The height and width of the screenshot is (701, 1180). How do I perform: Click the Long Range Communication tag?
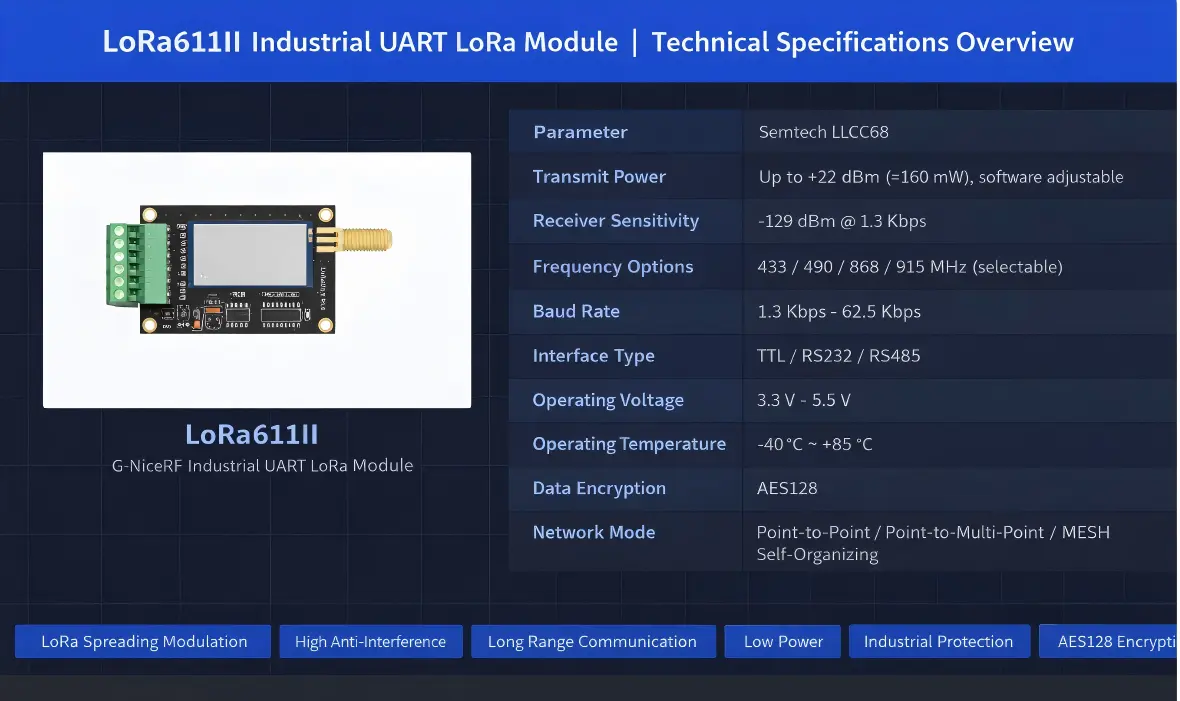point(593,641)
